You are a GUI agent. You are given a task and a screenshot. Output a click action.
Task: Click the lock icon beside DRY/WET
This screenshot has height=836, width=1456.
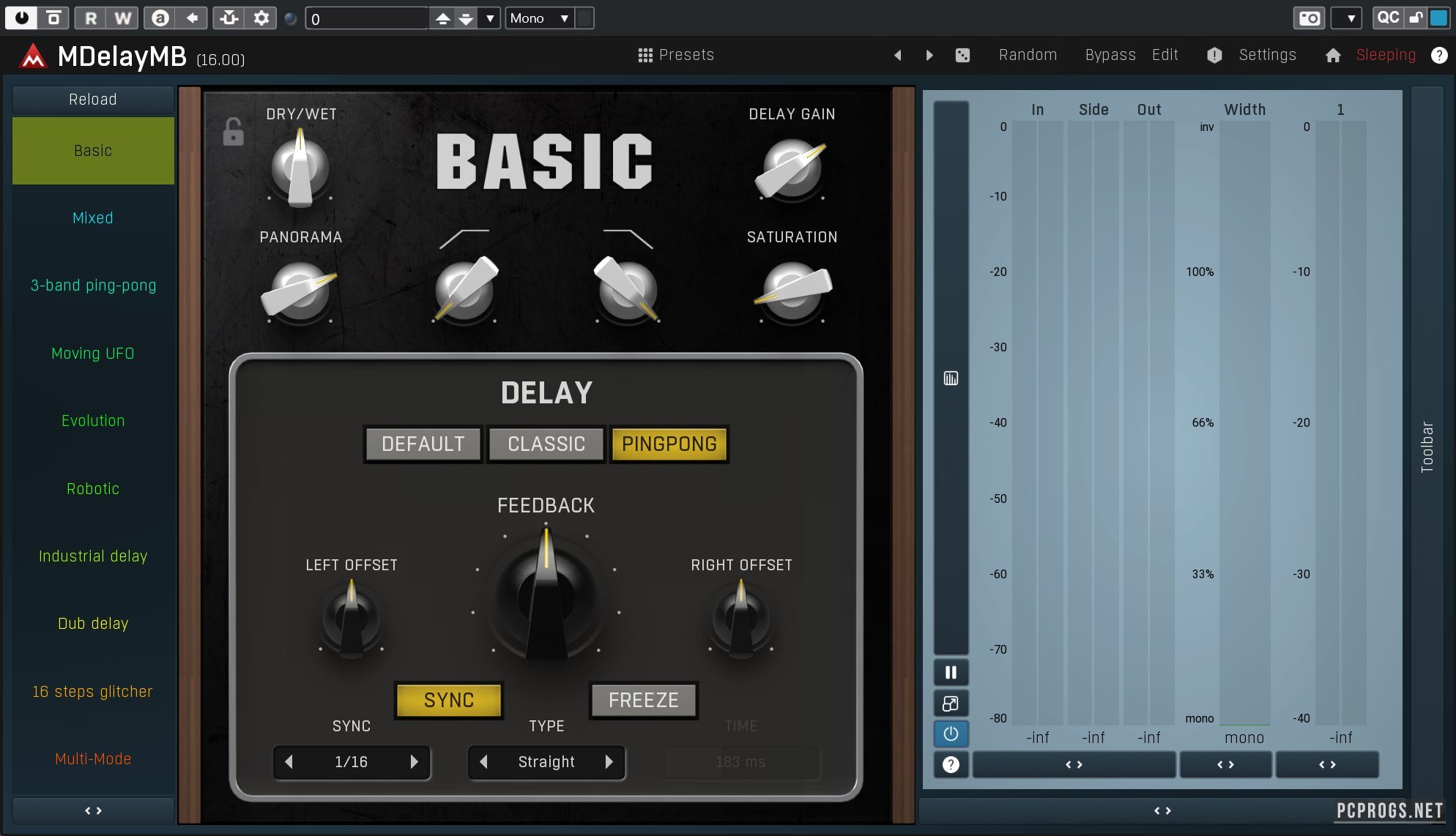click(233, 132)
